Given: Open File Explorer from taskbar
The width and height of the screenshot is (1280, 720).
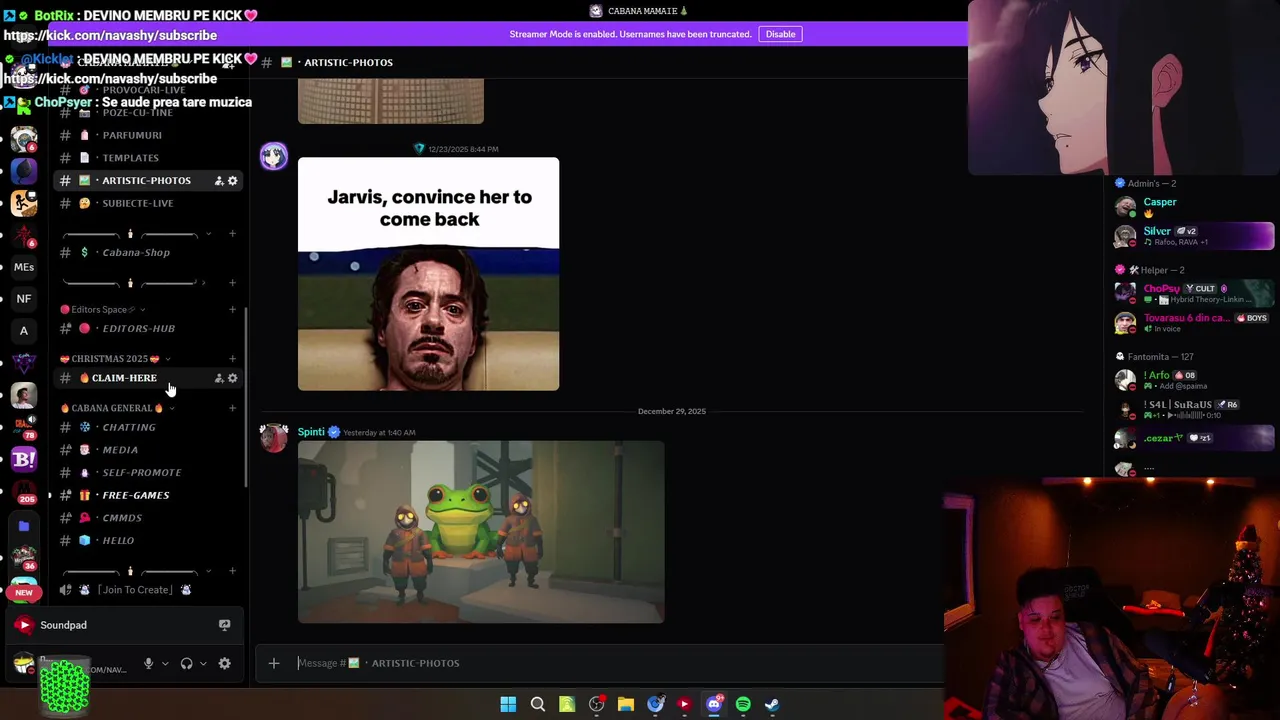Looking at the screenshot, I should click(626, 704).
